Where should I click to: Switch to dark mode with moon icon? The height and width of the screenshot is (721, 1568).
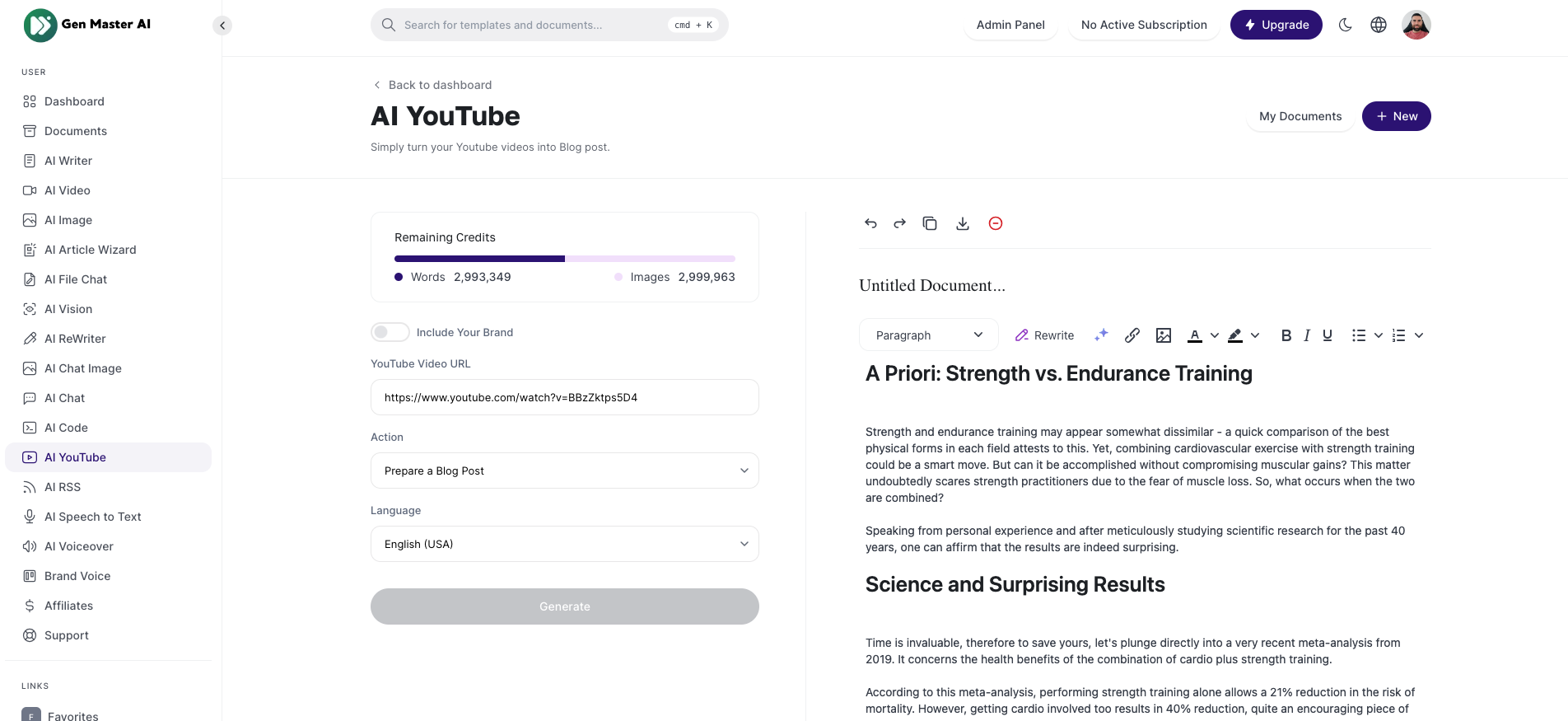pos(1345,25)
